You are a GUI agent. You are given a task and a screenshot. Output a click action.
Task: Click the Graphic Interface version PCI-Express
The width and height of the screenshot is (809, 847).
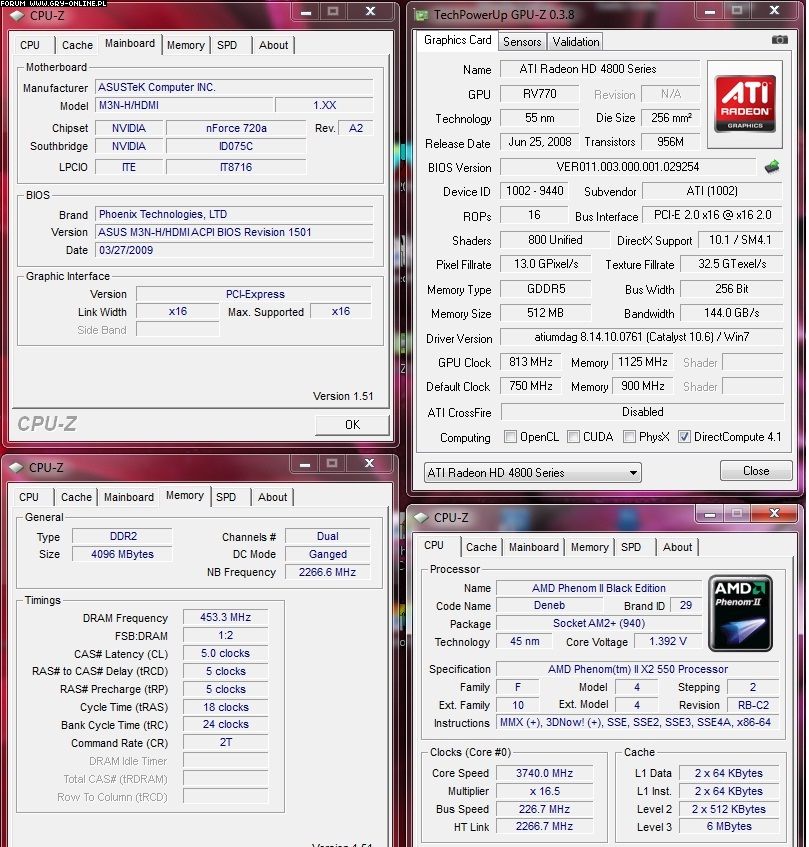(254, 294)
